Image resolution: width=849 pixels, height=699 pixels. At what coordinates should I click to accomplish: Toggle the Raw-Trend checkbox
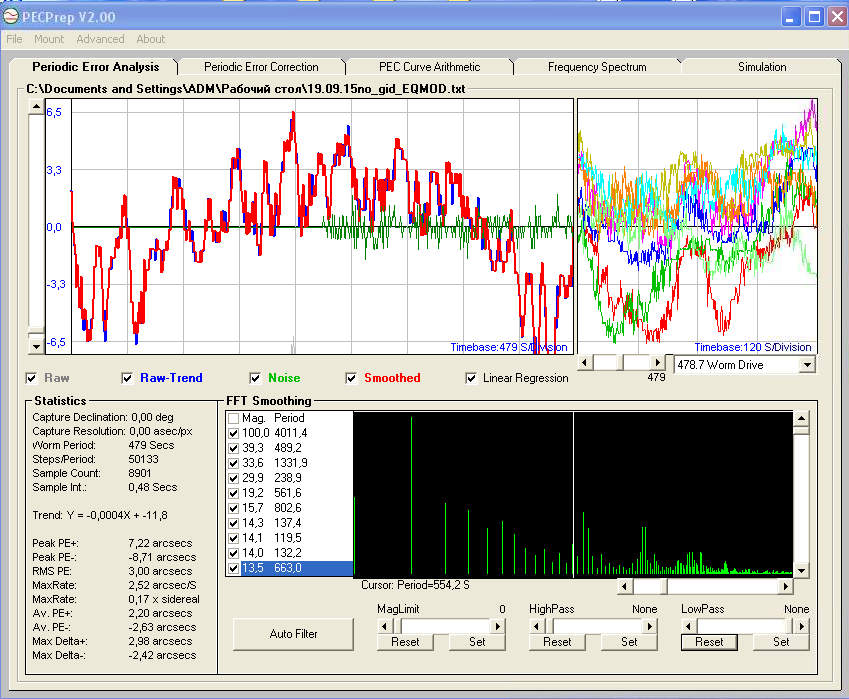(127, 378)
